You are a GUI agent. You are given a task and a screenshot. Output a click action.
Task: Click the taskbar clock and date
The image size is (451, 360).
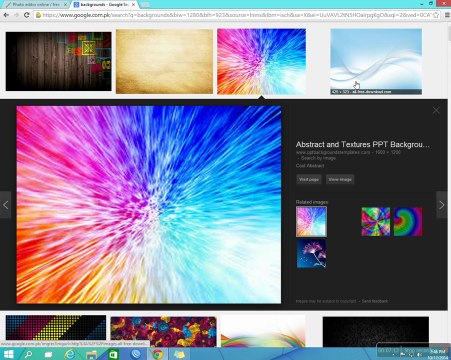438,354
